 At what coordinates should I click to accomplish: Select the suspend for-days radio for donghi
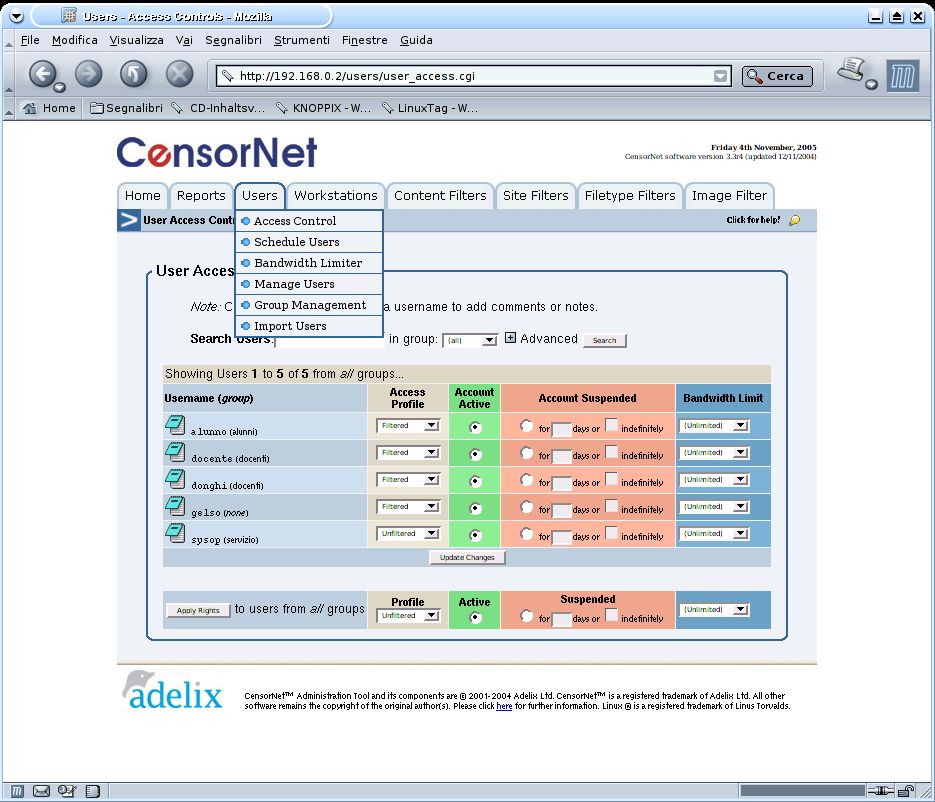coord(526,480)
